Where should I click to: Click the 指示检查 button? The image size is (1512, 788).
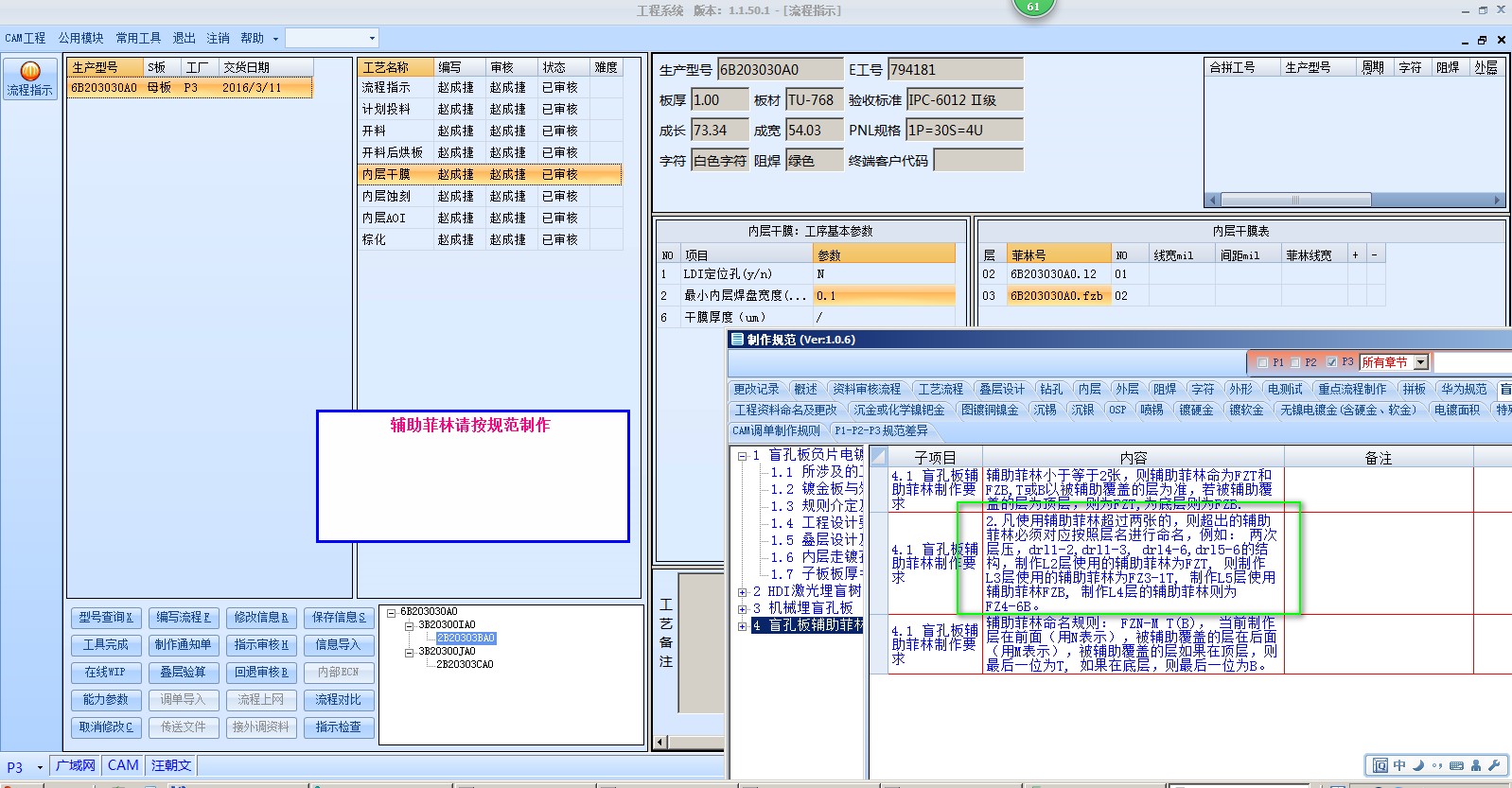pos(339,727)
